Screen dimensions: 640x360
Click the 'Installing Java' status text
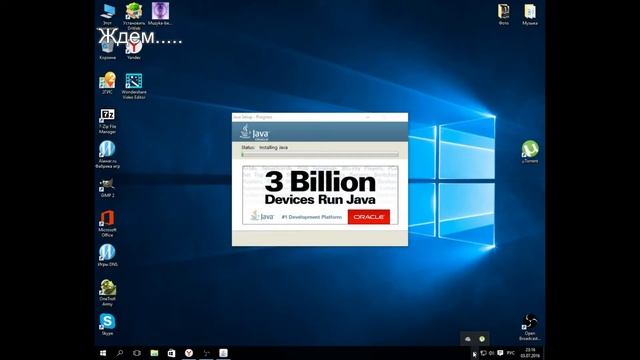tap(273, 147)
